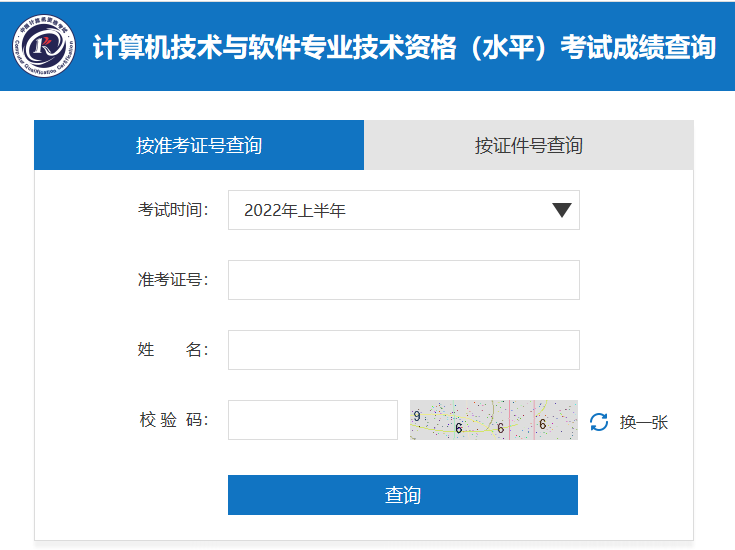This screenshot has height=550, width=735.
Task: Click the 换一张 link
Action: pos(643,422)
